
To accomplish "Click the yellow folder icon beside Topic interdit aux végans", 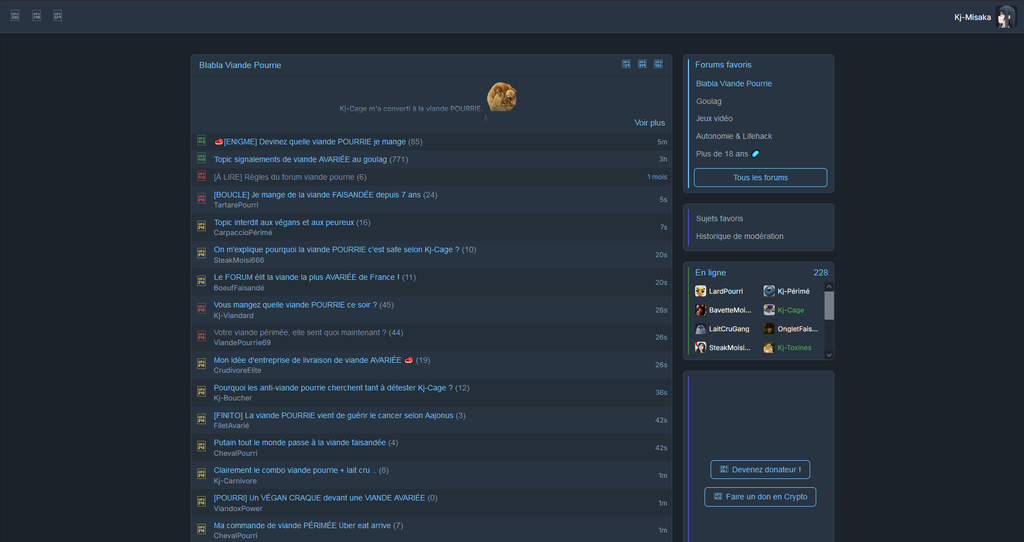I will click(202, 227).
